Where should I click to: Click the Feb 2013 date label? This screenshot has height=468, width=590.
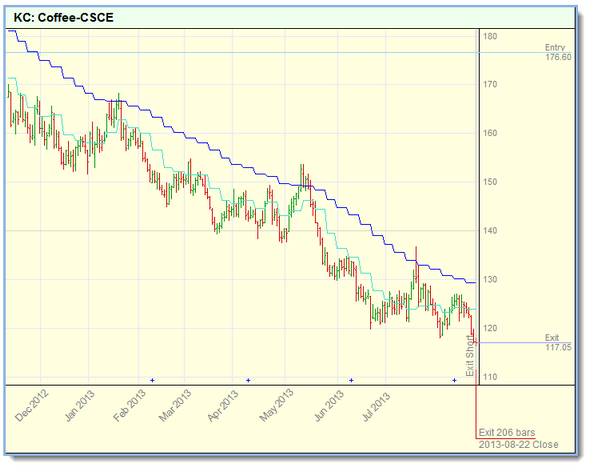129,405
